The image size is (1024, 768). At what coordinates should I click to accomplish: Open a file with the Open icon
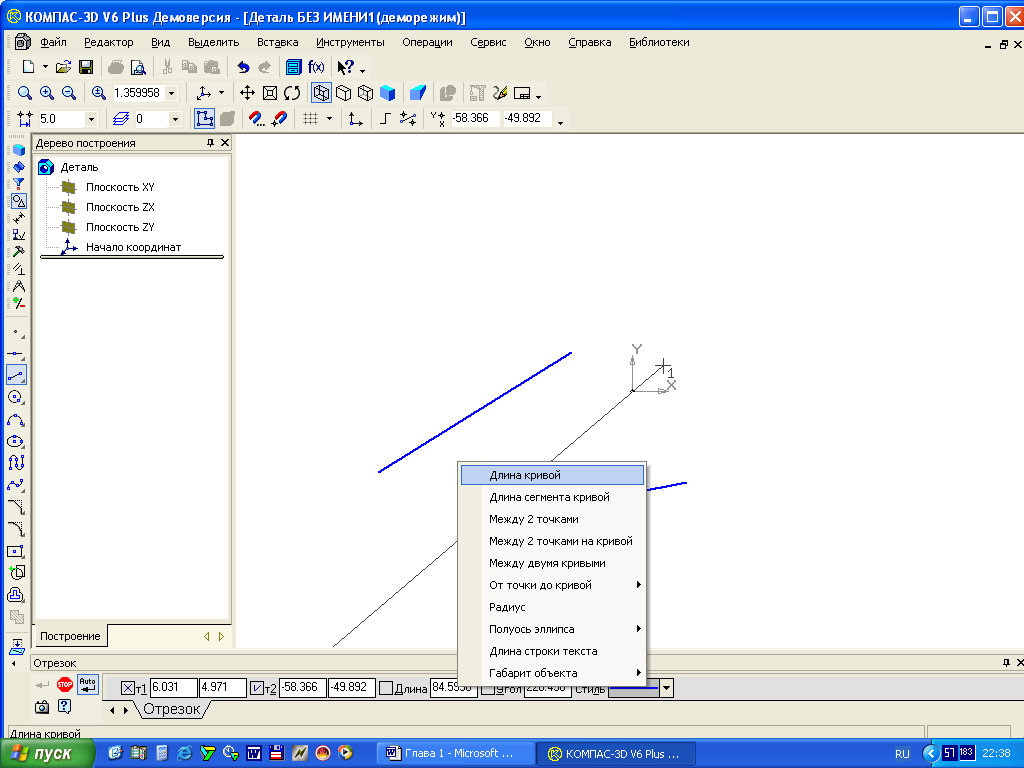63,67
